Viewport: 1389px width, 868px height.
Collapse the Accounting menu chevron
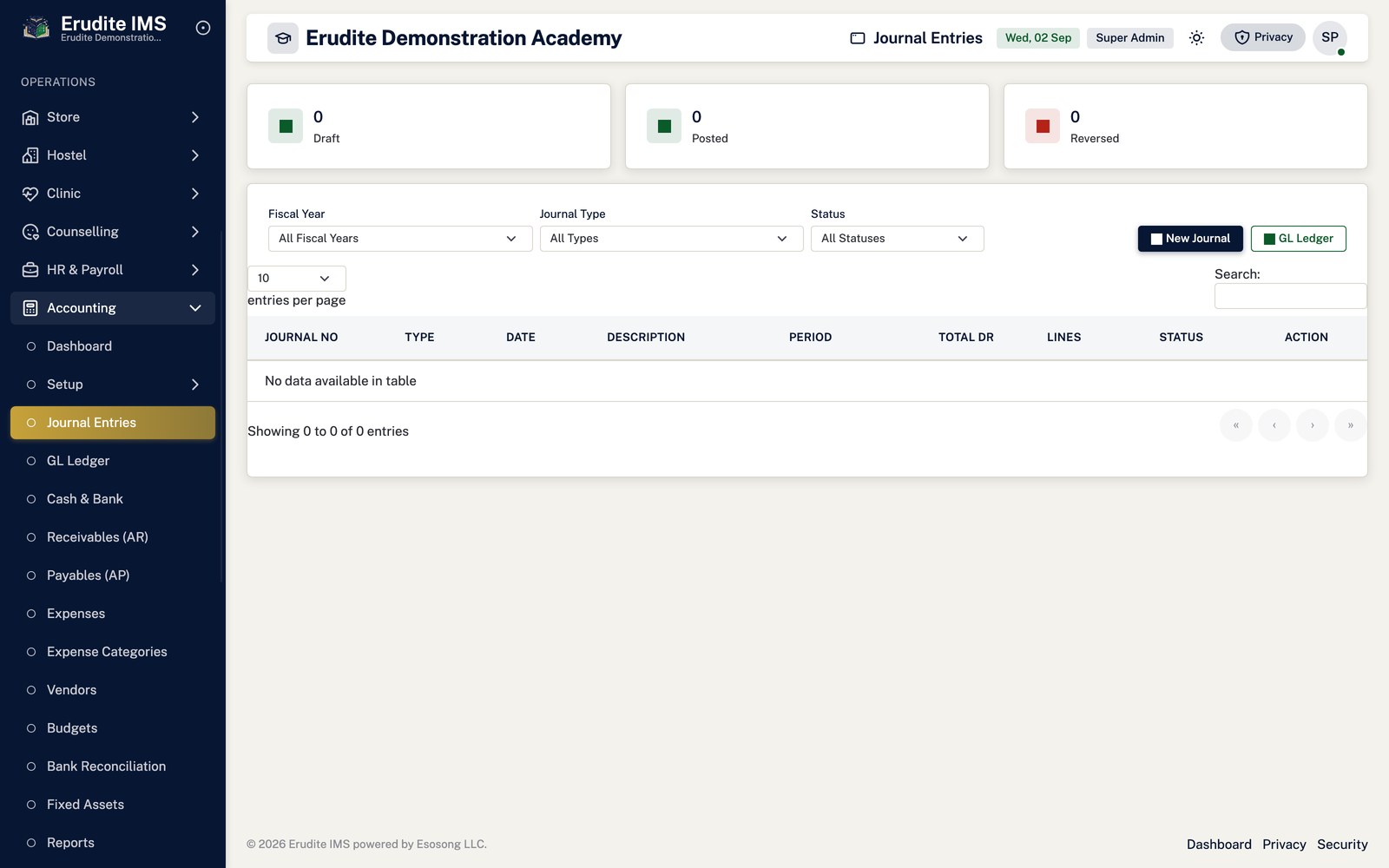(x=195, y=308)
